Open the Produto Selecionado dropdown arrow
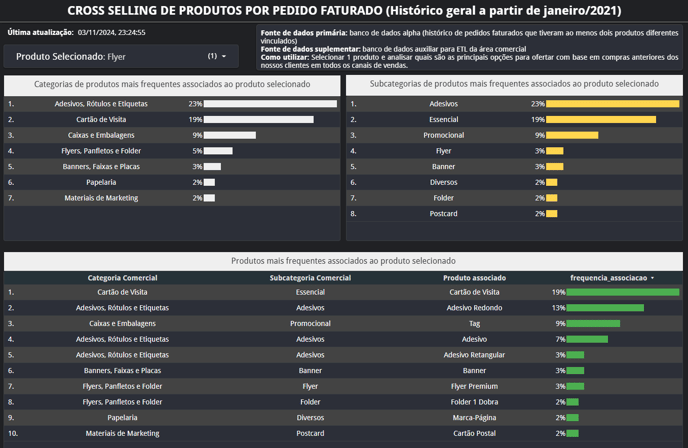Viewport: 688px width, 448px height. pyautogui.click(x=224, y=57)
